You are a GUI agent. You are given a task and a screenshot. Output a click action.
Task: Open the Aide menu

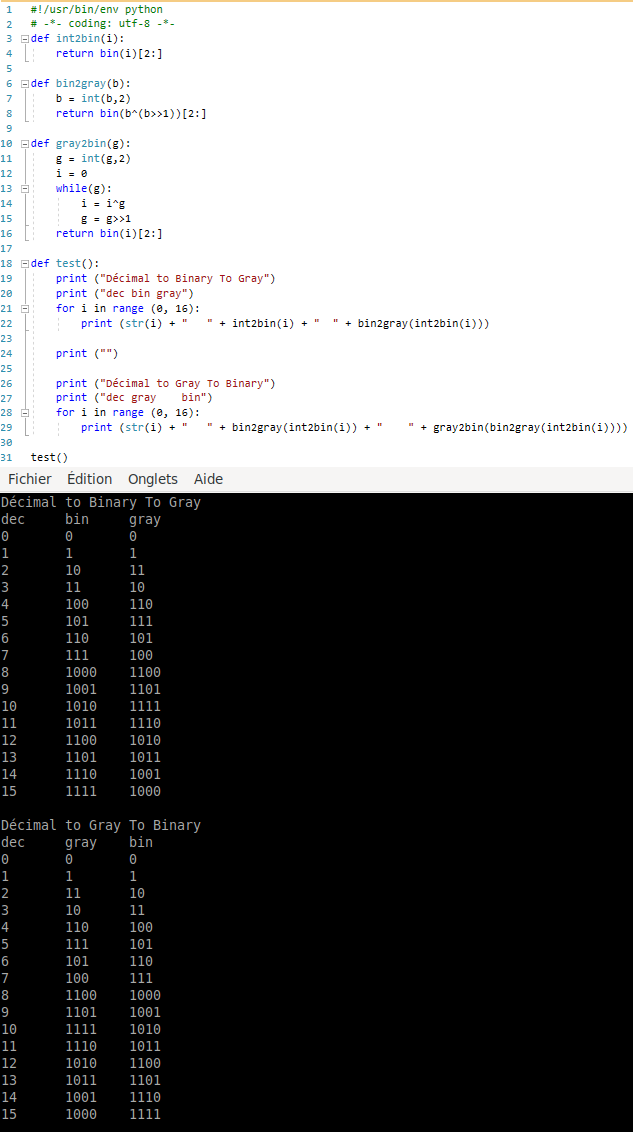208,479
